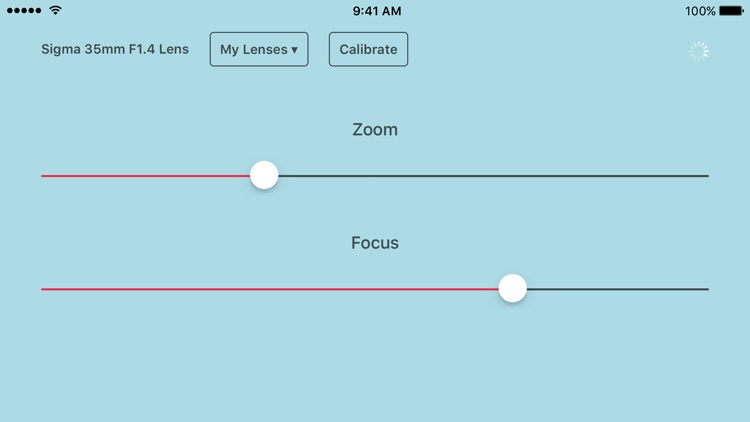Click the far left start of Focus slider

[43, 289]
